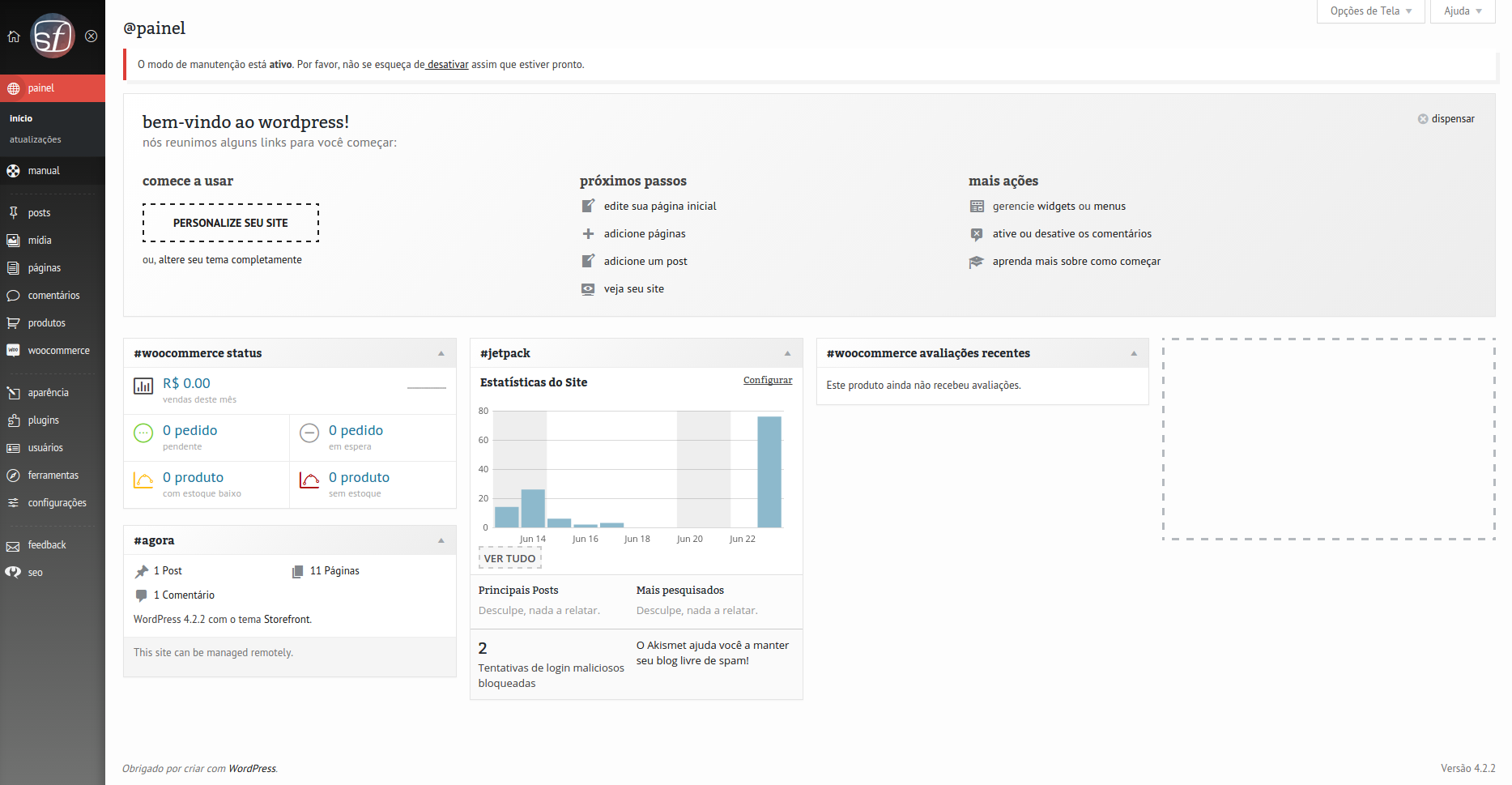1512x785 pixels.
Task: Click the woocommerce icon in sidebar
Action: [14, 351]
